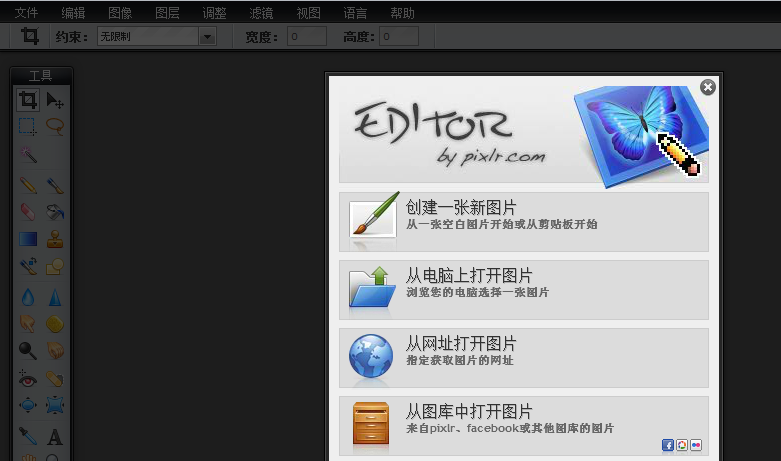This screenshot has width=781, height=461.
Task: Select the Smudge finger tool
Action: point(28,324)
